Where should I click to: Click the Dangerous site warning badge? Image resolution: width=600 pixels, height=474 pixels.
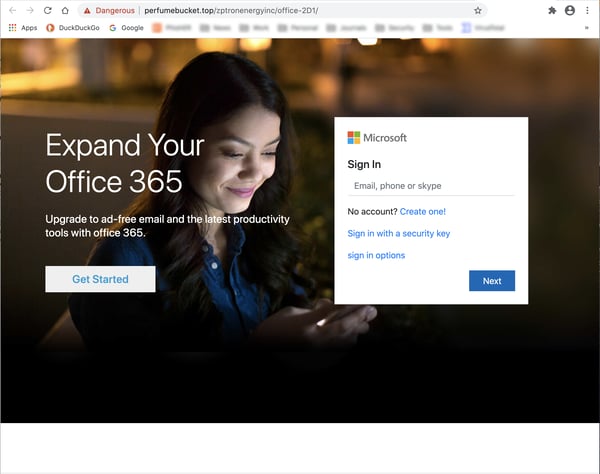[x=108, y=10]
